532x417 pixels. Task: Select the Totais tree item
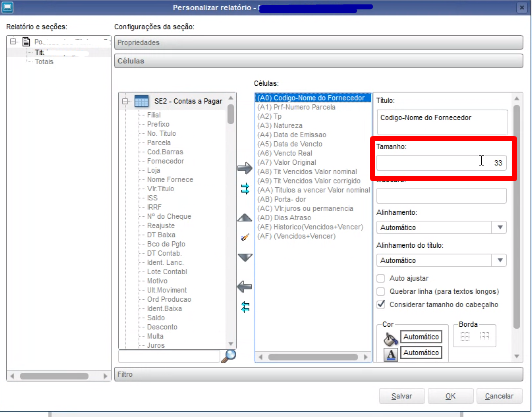tap(44, 62)
